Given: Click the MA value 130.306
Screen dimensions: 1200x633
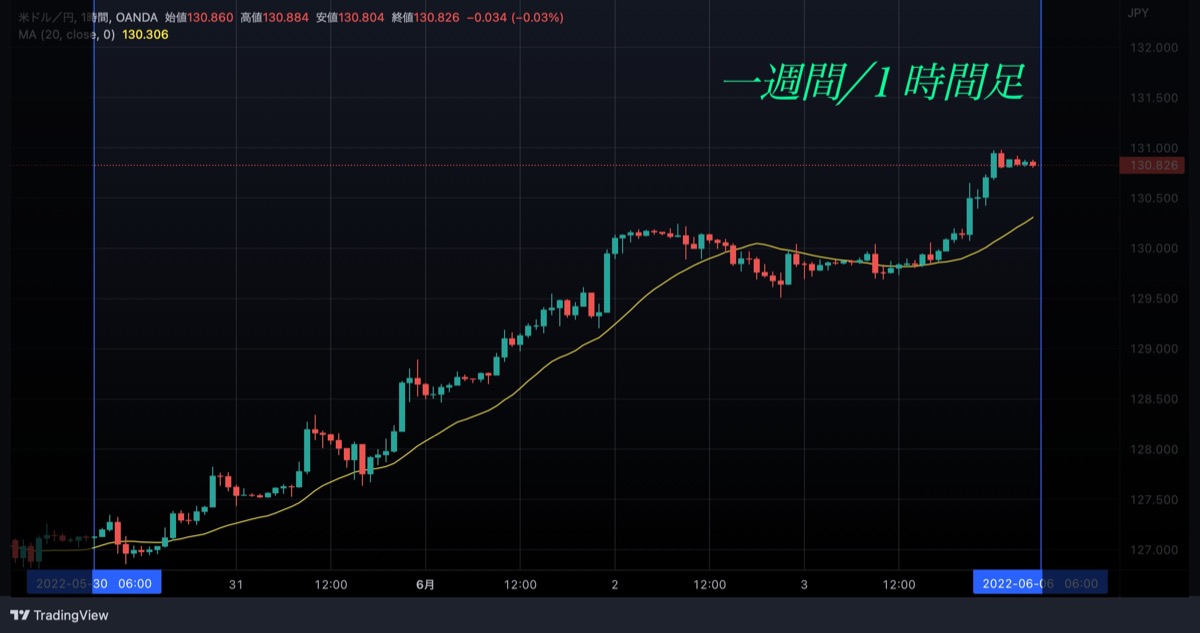Looking at the screenshot, I should (x=145, y=34).
